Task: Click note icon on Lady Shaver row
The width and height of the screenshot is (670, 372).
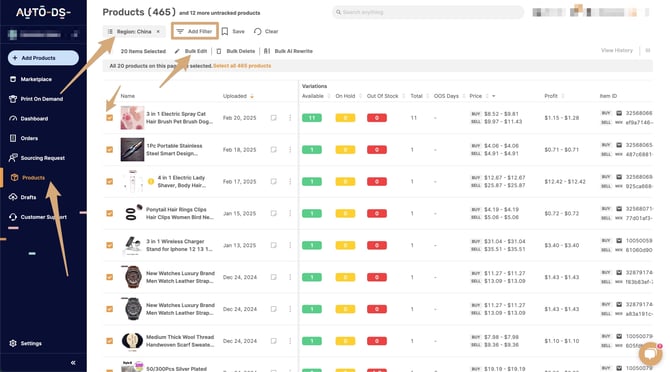Action: [x=273, y=181]
